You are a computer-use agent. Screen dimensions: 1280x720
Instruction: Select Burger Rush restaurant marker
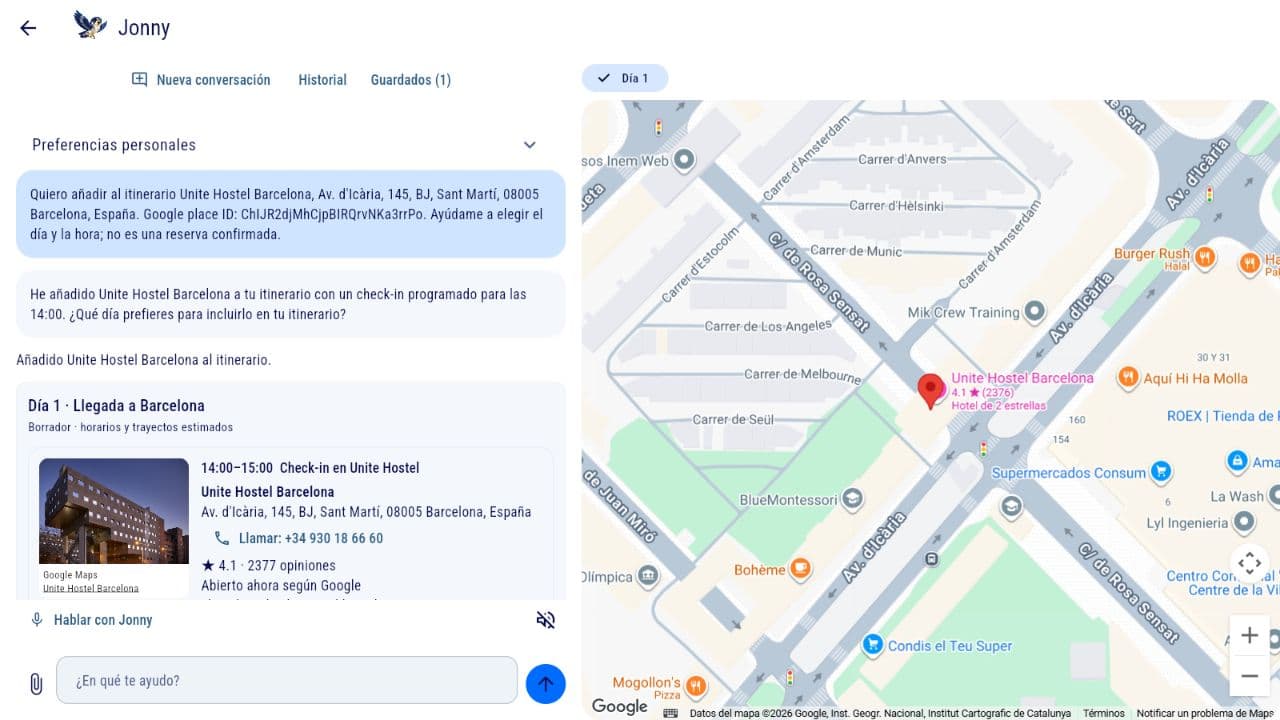pos(1205,257)
